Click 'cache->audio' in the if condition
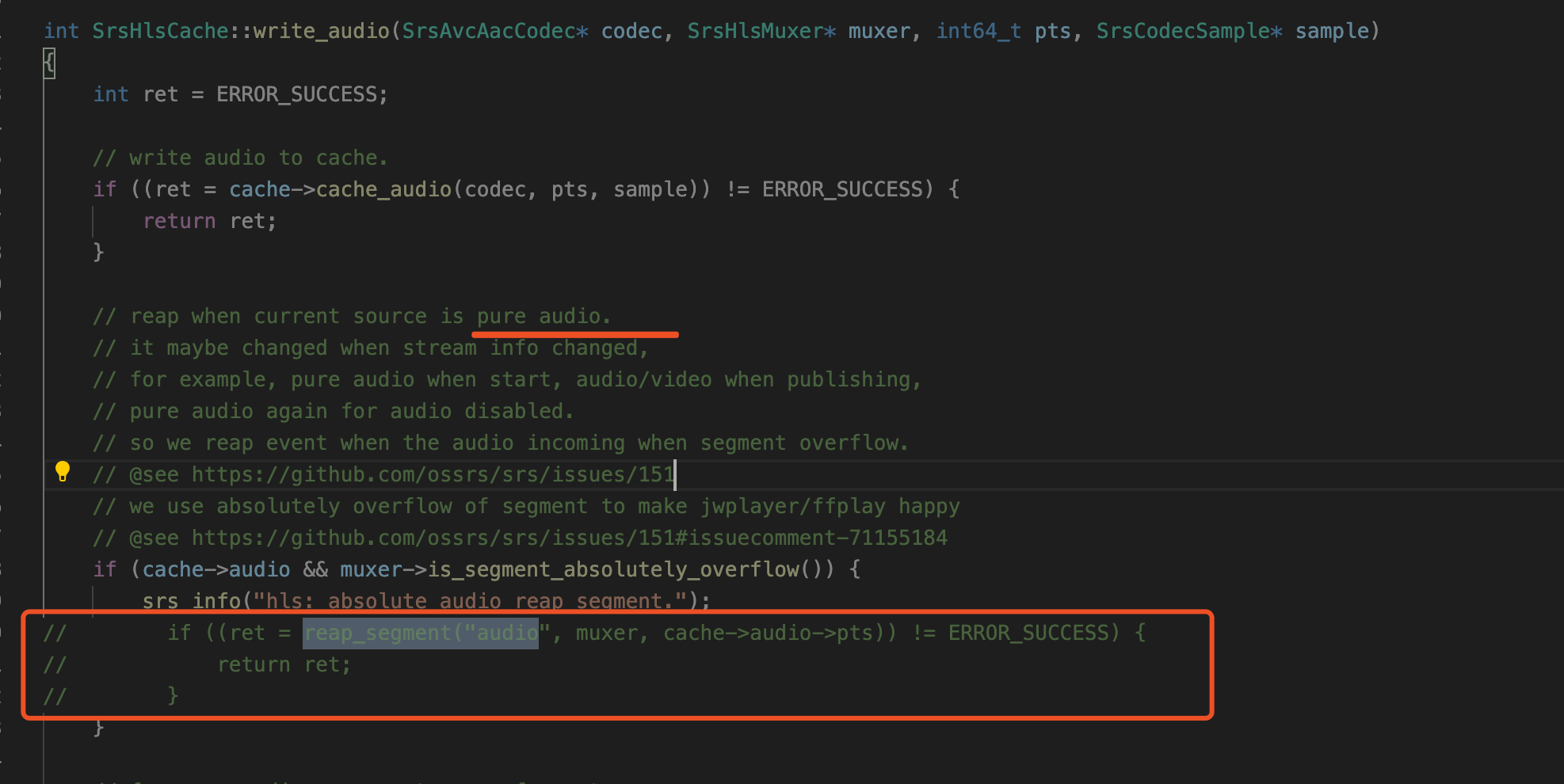The image size is (1564, 784). coord(216,569)
